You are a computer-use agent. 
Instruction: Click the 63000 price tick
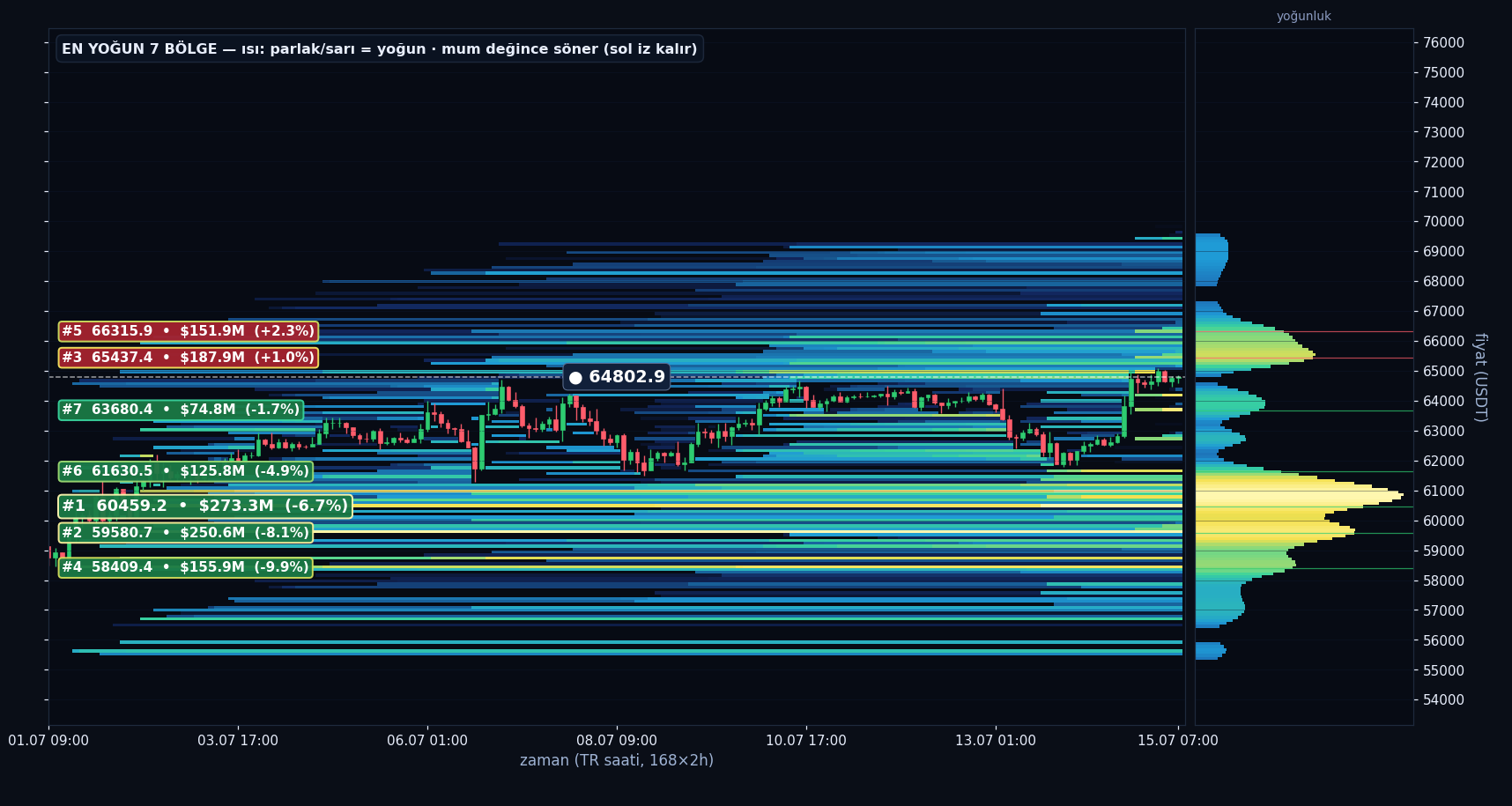pyautogui.click(x=1443, y=431)
